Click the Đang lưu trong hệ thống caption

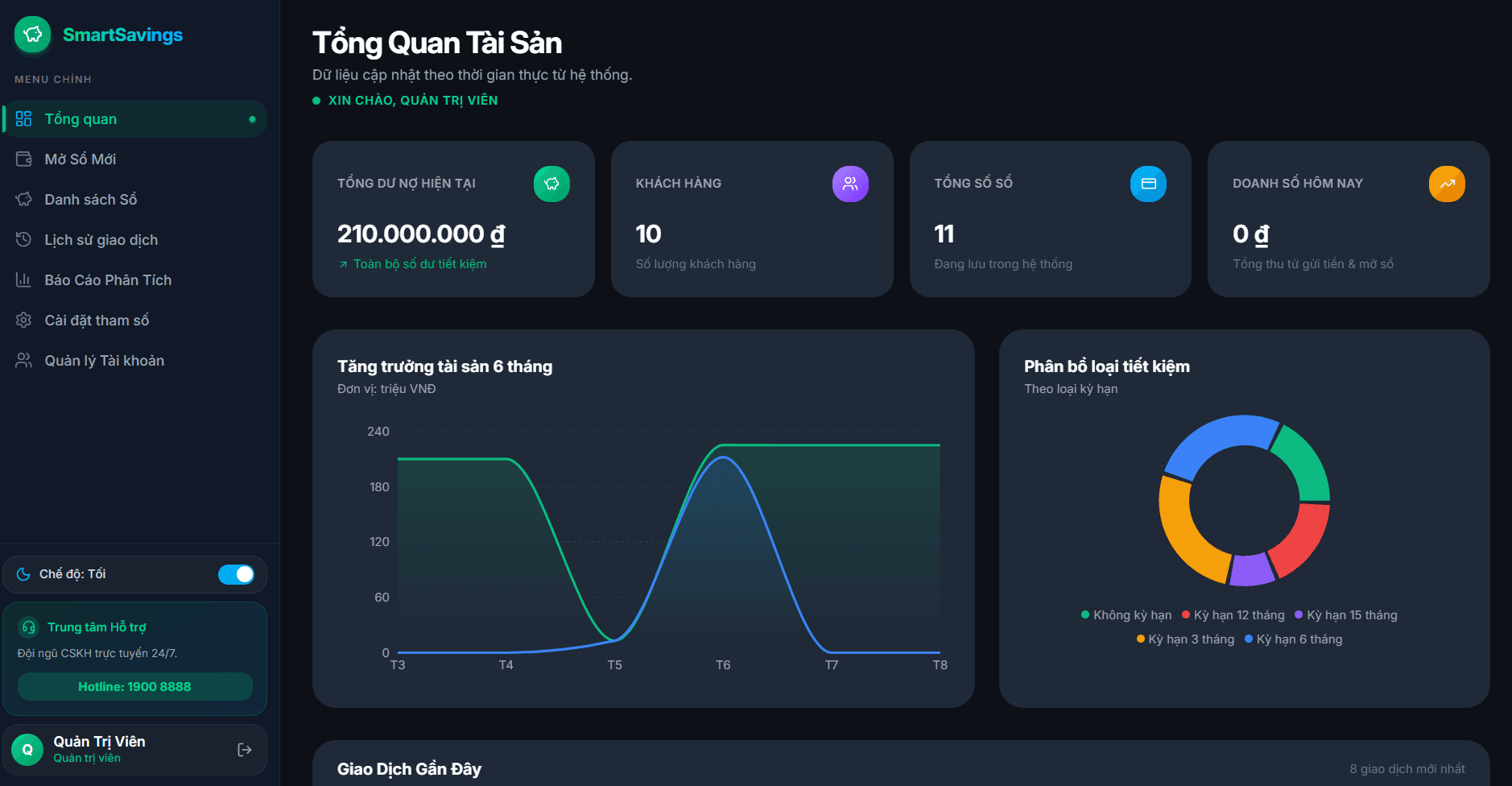[1003, 264]
